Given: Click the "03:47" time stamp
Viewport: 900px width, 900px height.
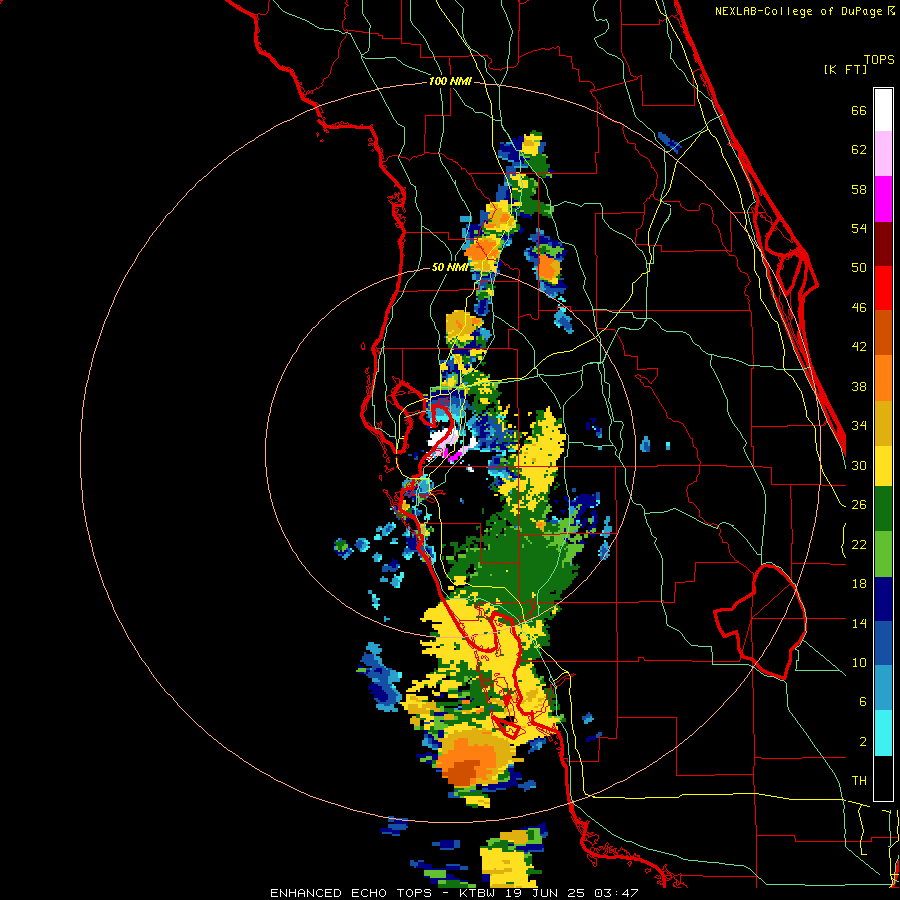Looking at the screenshot, I should 617,893.
